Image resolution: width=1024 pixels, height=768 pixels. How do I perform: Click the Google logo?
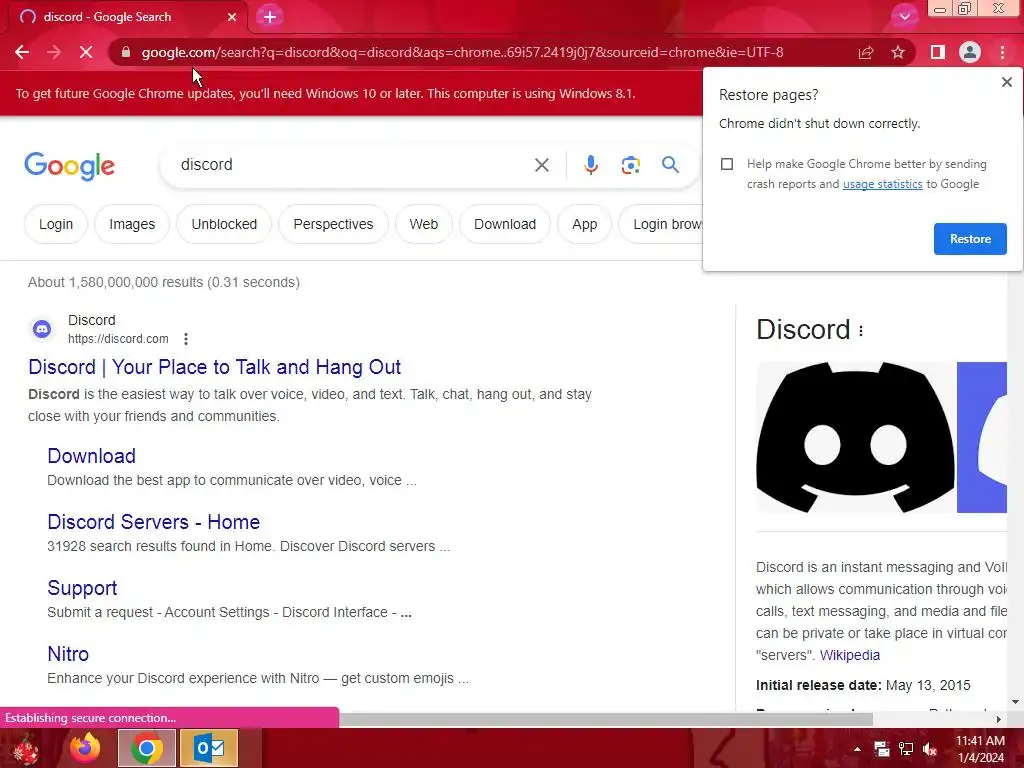click(69, 166)
